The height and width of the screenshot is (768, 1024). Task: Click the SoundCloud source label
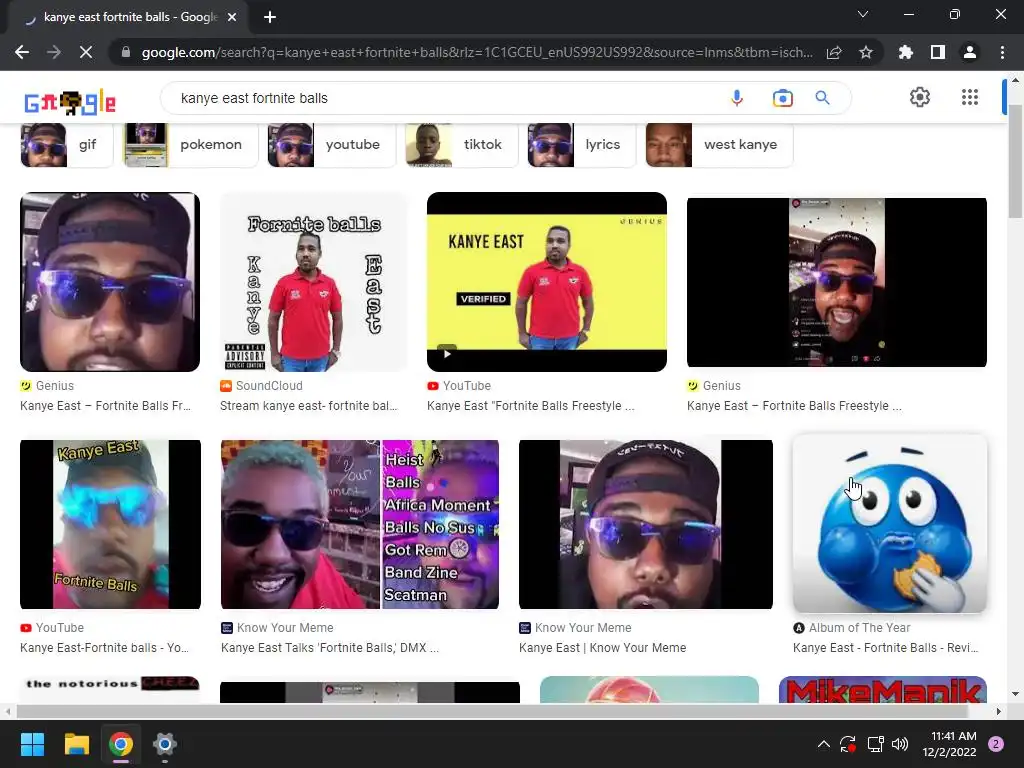269,386
